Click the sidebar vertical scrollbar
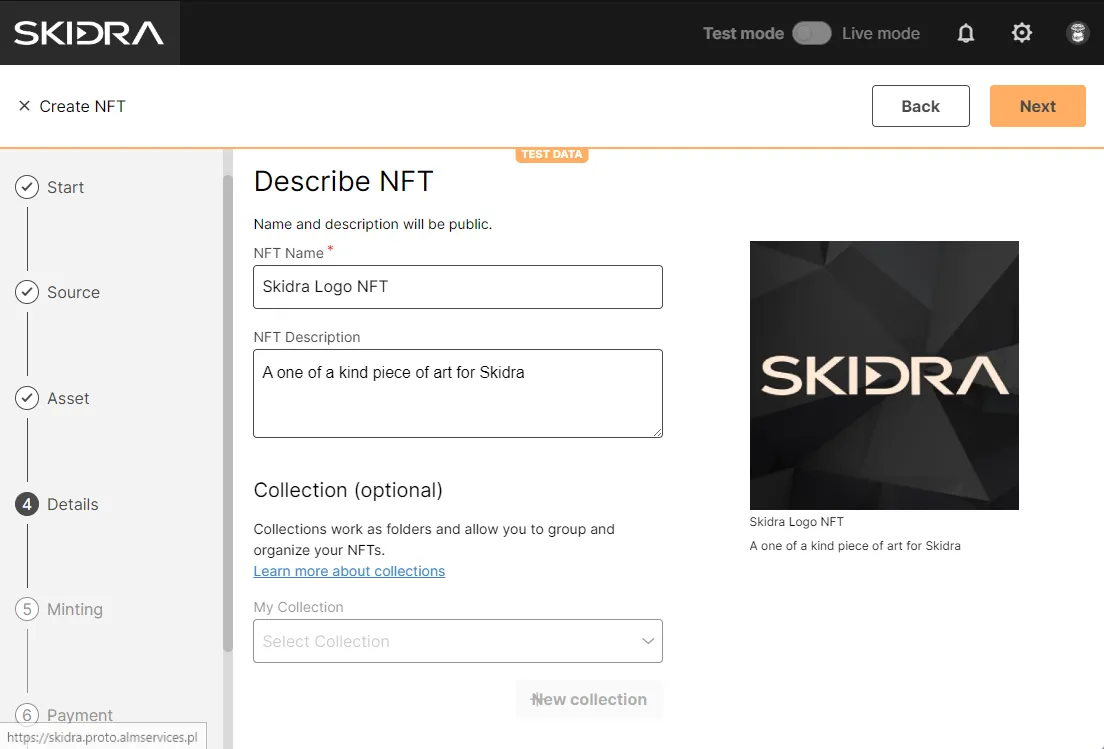 point(227,413)
